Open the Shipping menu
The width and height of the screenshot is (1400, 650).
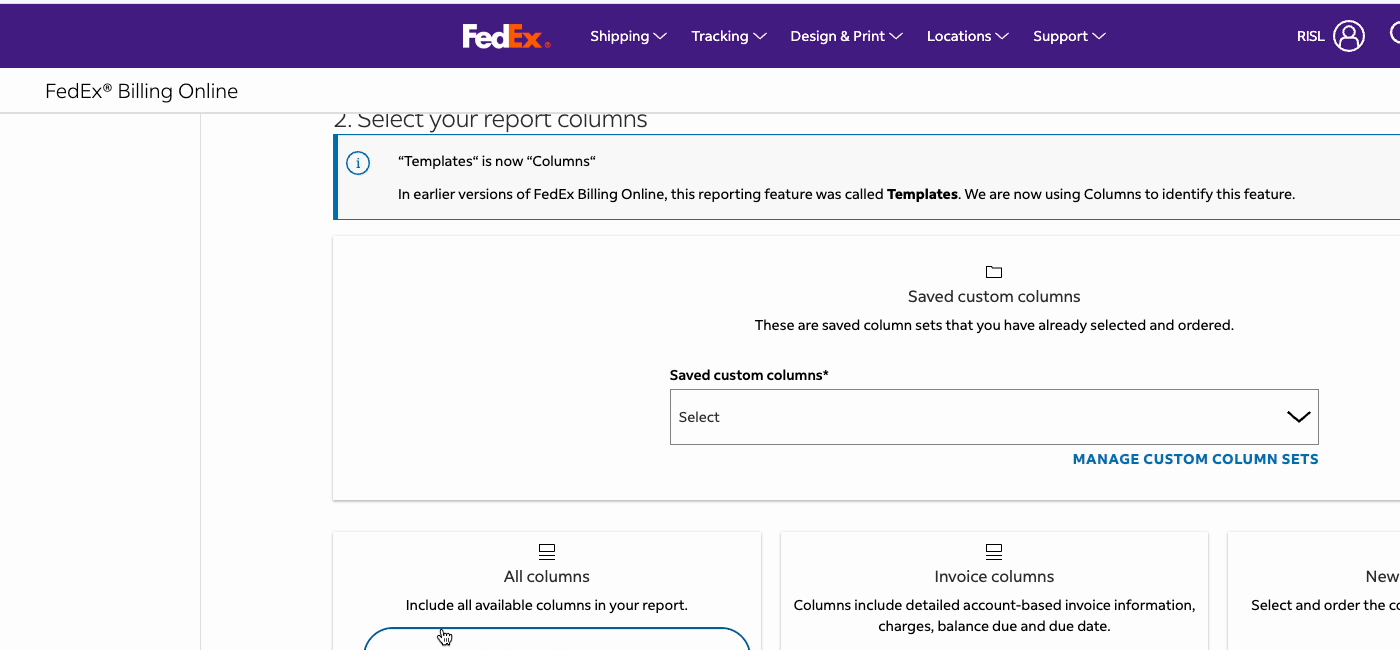coord(628,36)
